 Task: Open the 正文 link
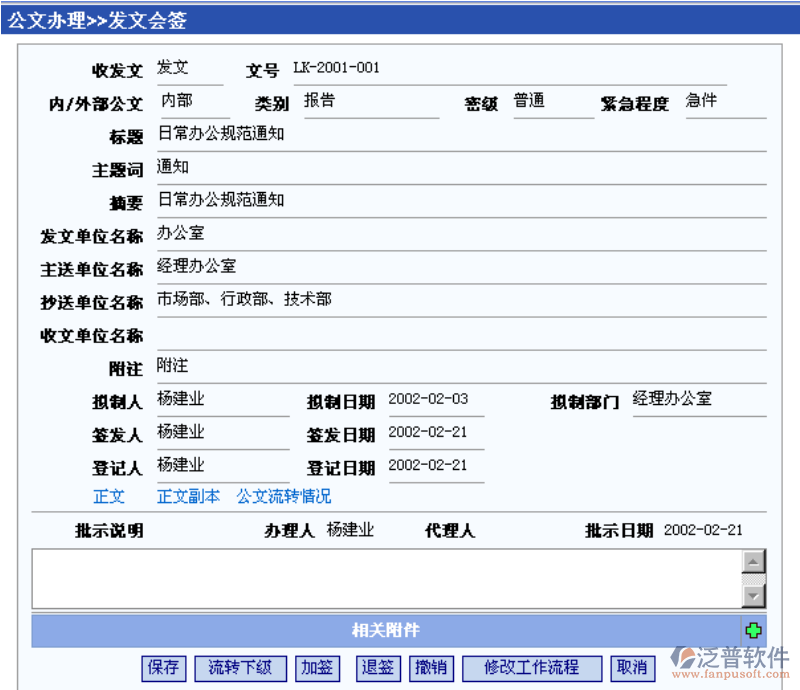[109, 496]
